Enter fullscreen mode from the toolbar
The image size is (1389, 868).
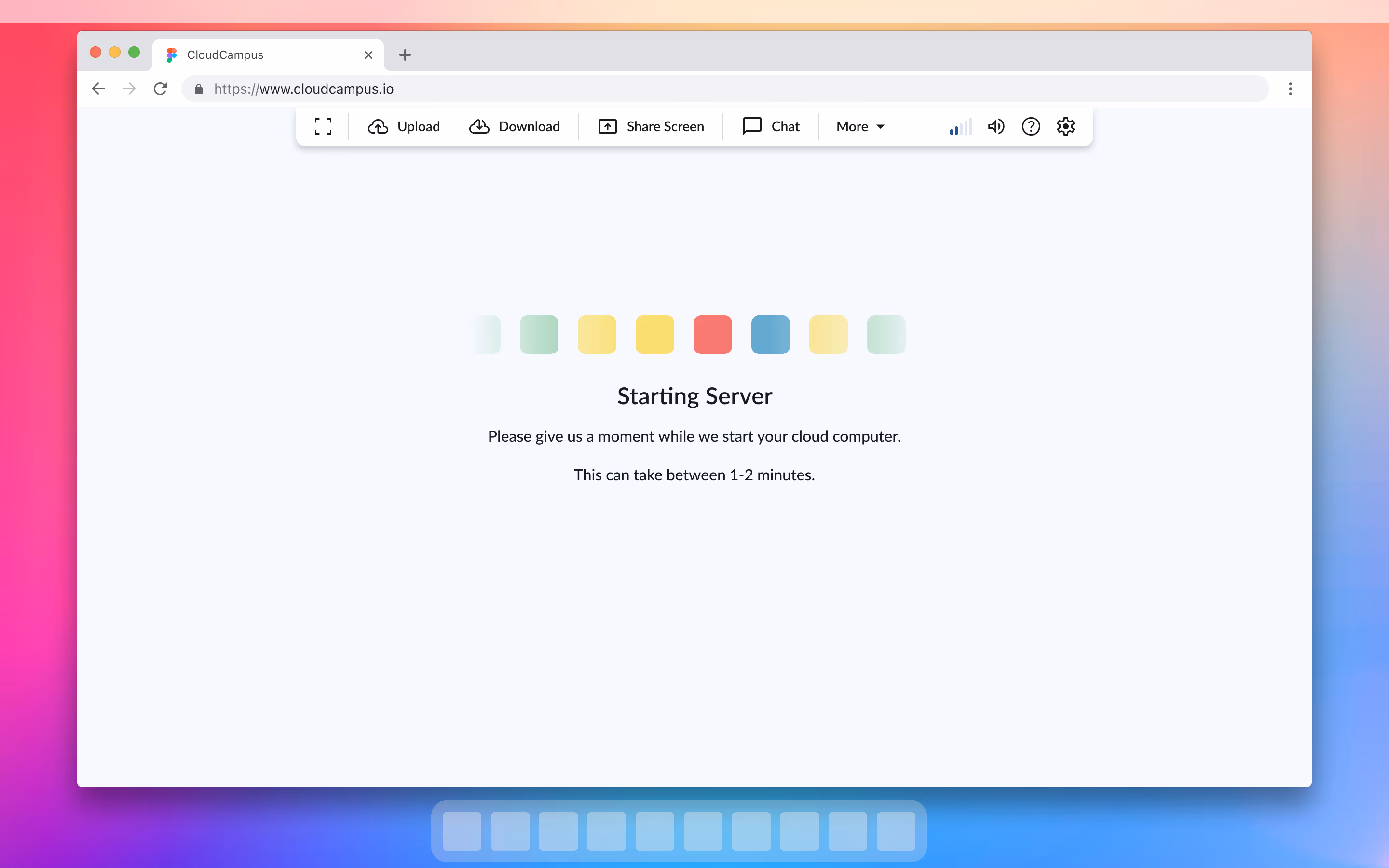tap(323, 126)
